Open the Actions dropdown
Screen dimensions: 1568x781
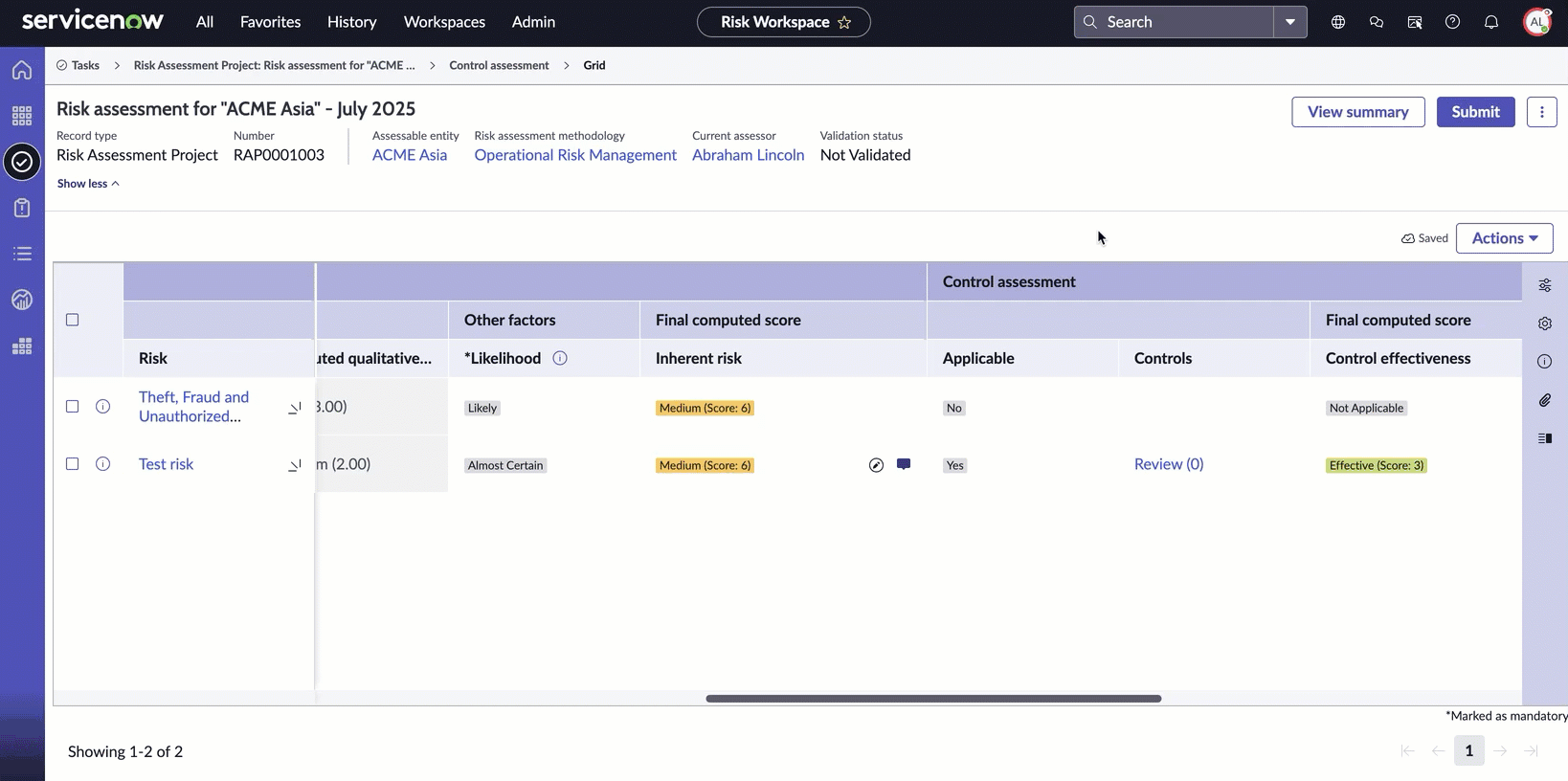(1504, 238)
